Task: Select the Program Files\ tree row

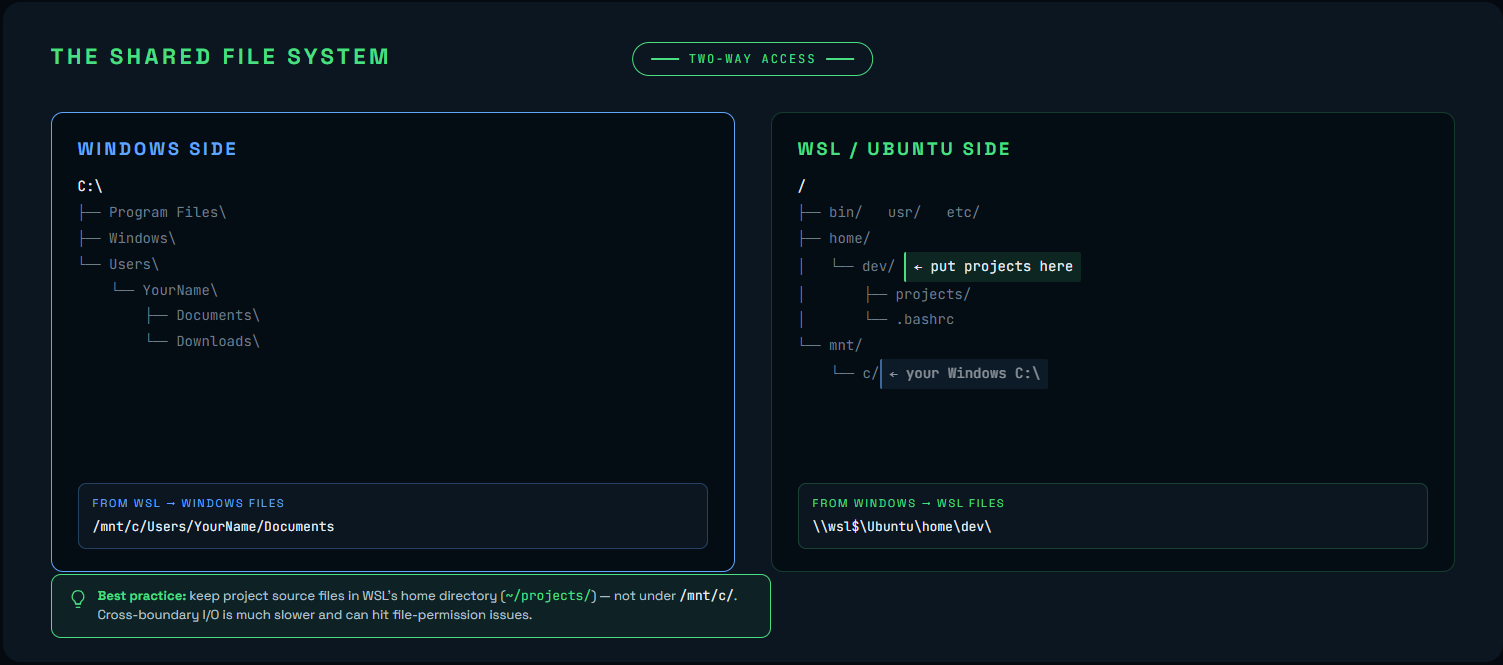Action: (x=152, y=212)
